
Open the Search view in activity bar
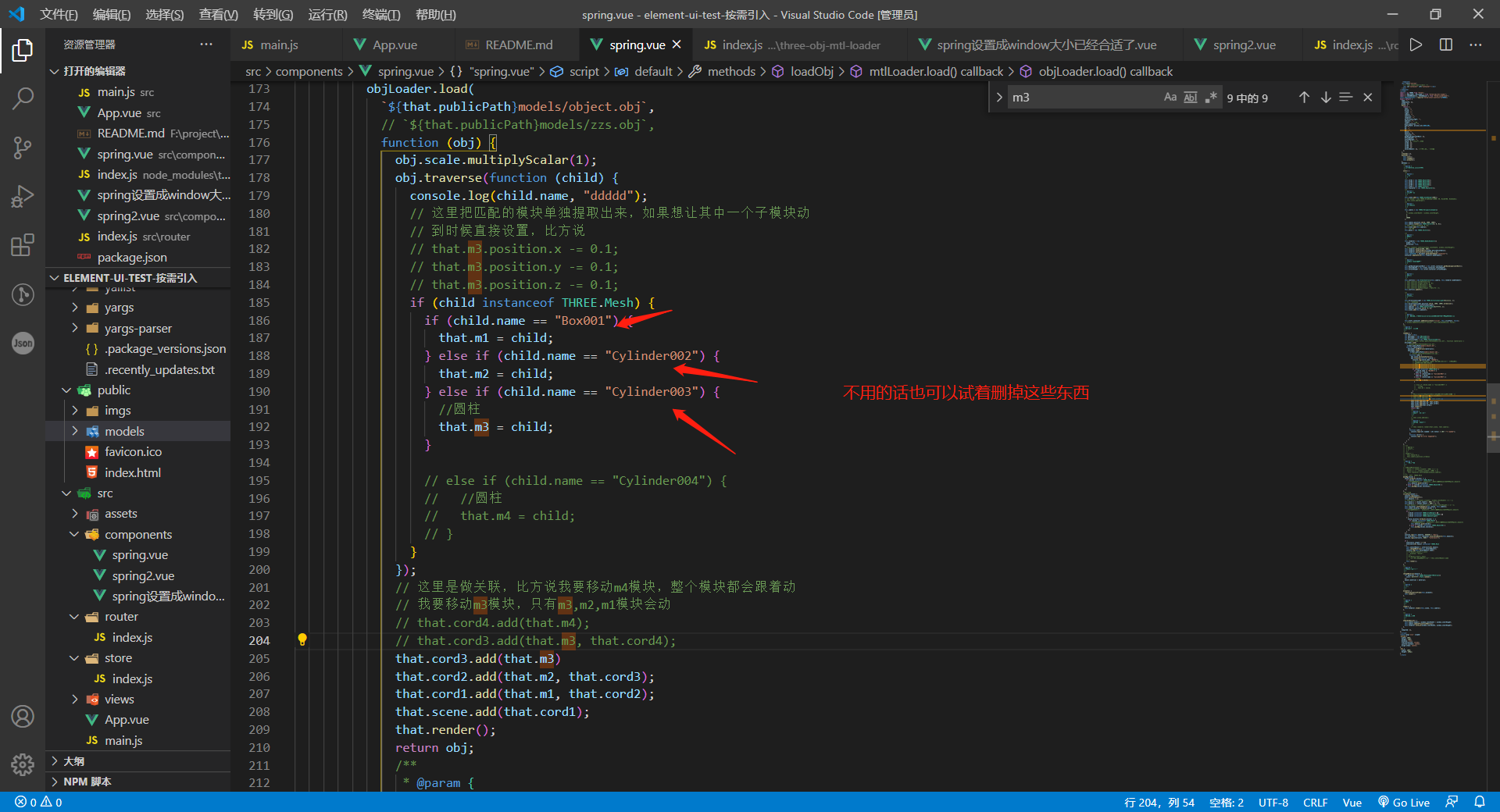pos(23,98)
